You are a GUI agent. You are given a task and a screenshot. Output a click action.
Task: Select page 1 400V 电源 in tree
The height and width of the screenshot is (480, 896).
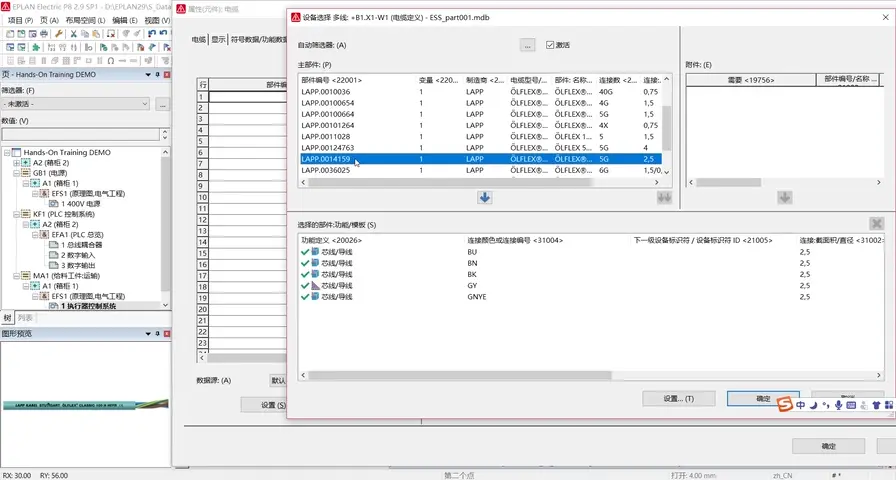tap(80, 204)
